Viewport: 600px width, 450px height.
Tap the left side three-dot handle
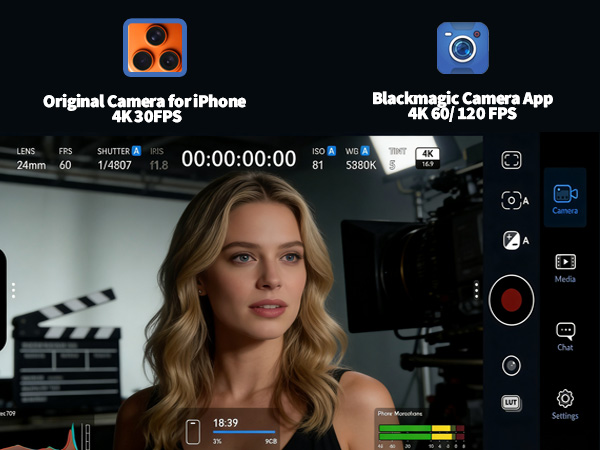(x=13, y=290)
